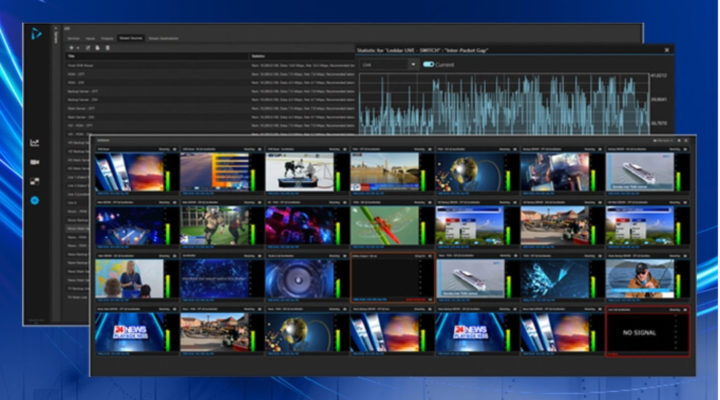Click the plus add icon in sources toolbar

(71, 48)
